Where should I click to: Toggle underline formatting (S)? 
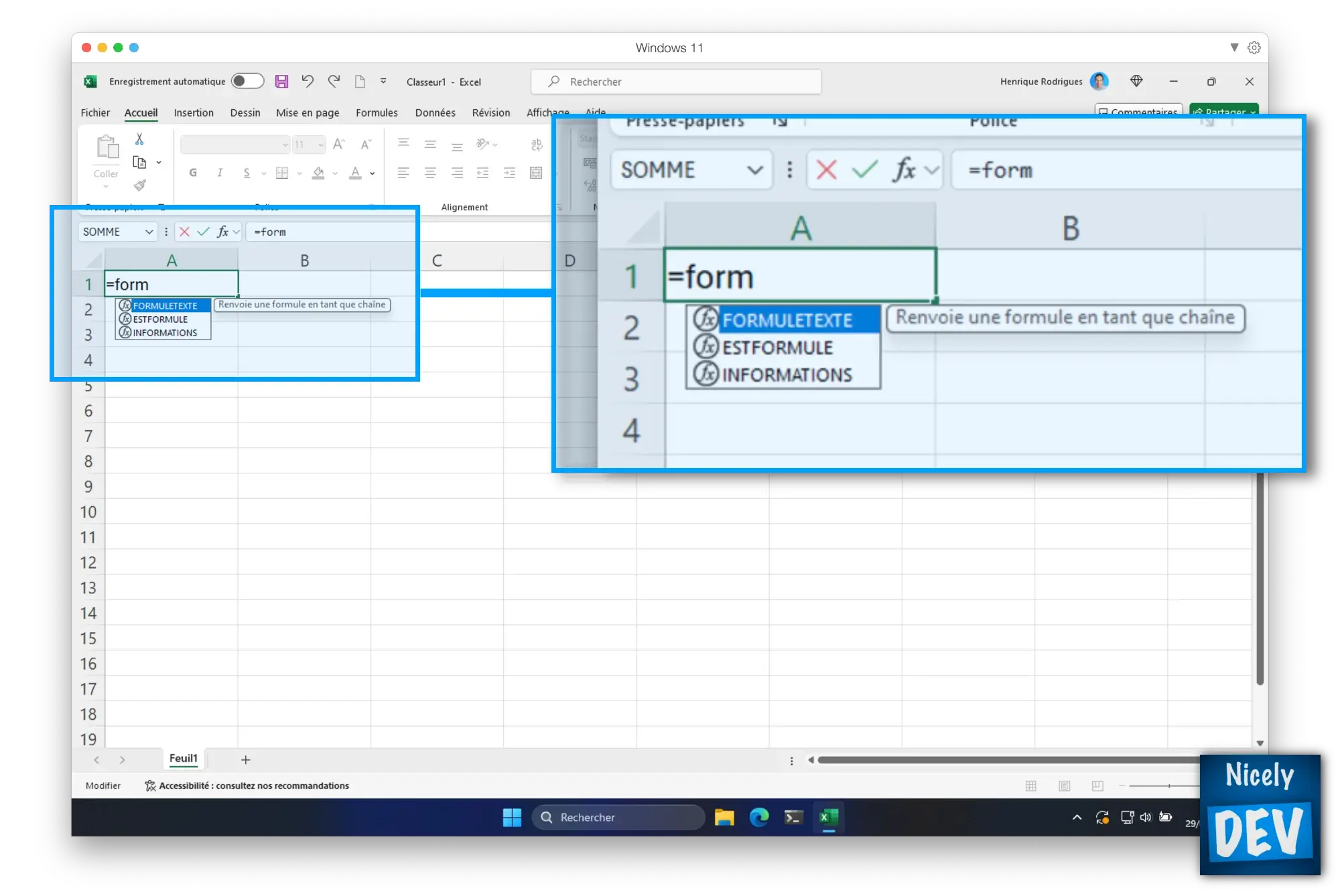[x=247, y=173]
